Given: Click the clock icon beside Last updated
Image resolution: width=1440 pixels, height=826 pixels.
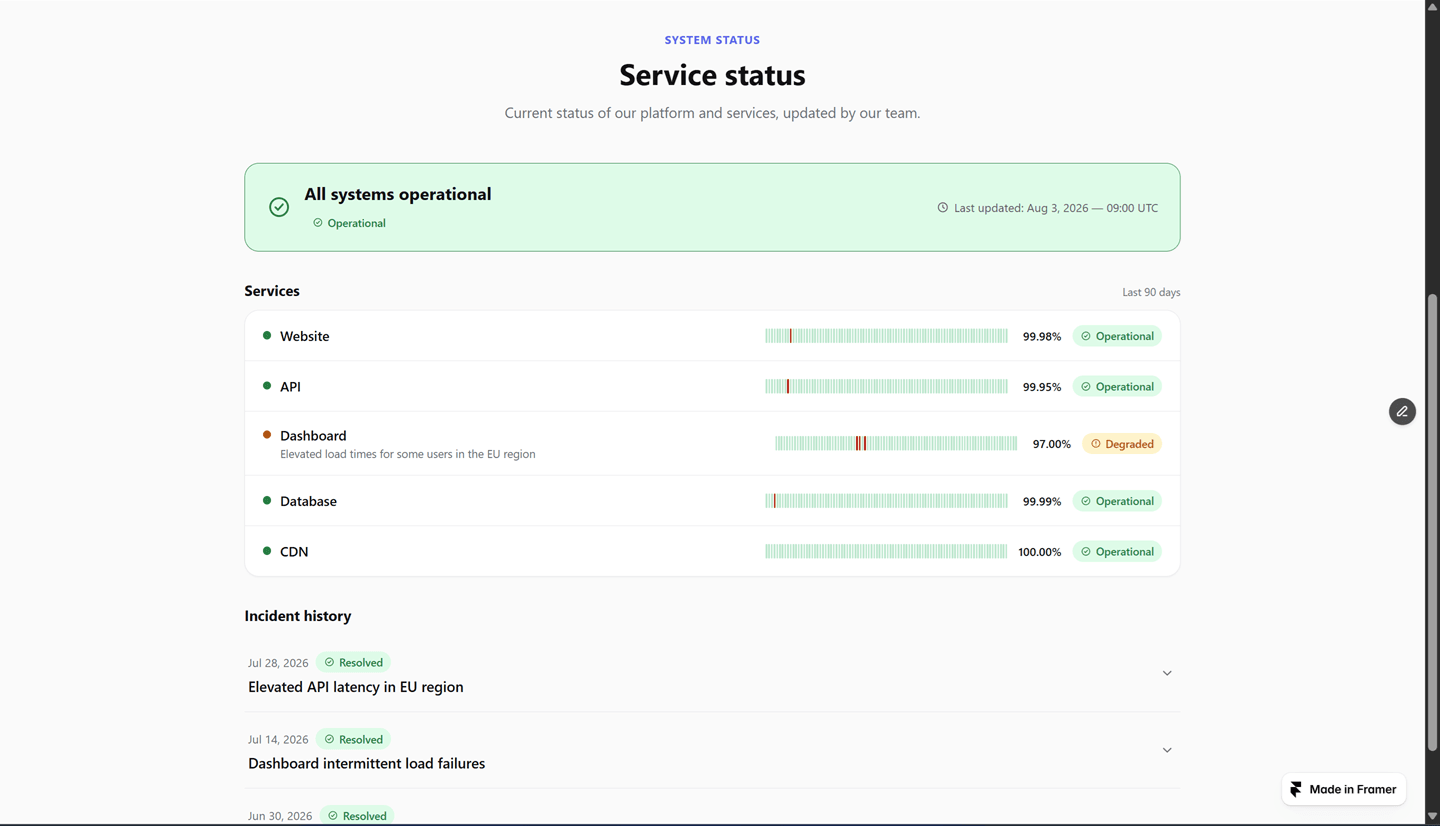Looking at the screenshot, I should pos(942,208).
